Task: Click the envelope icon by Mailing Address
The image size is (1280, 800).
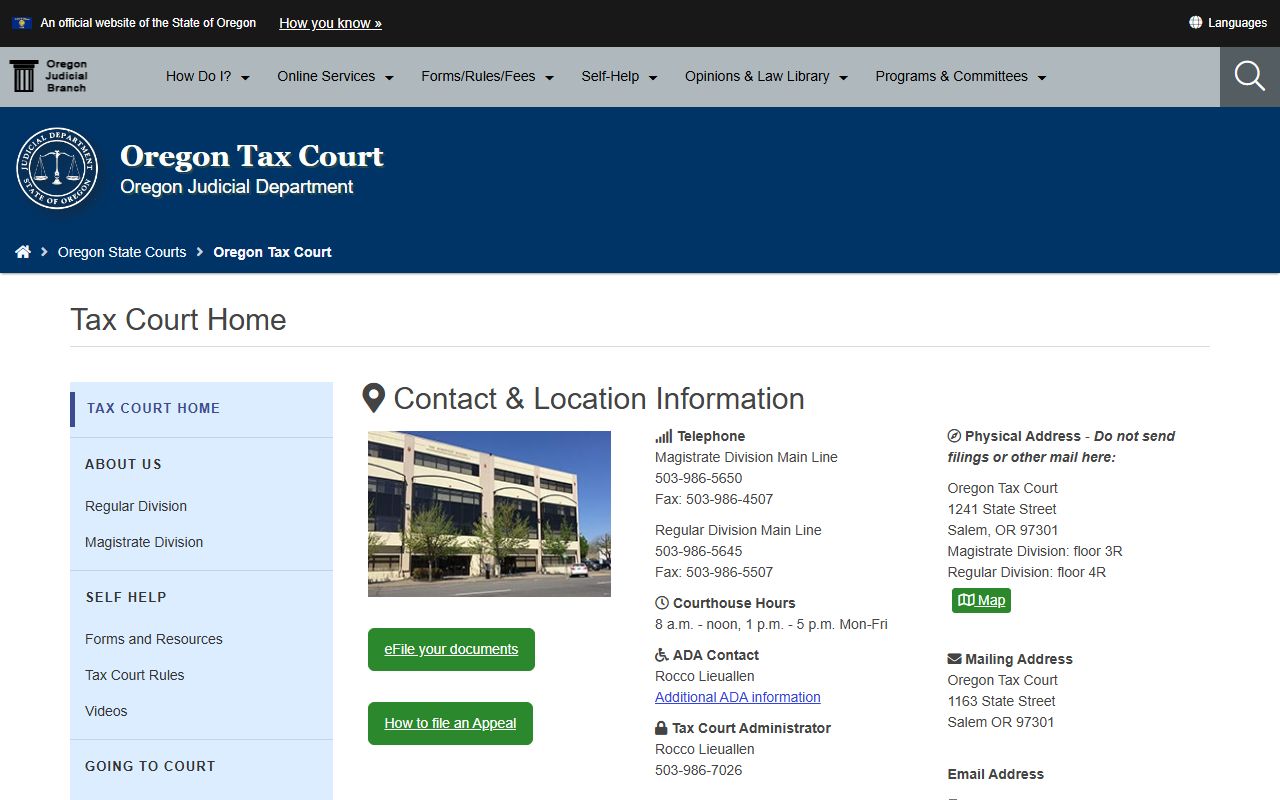Action: [954, 659]
